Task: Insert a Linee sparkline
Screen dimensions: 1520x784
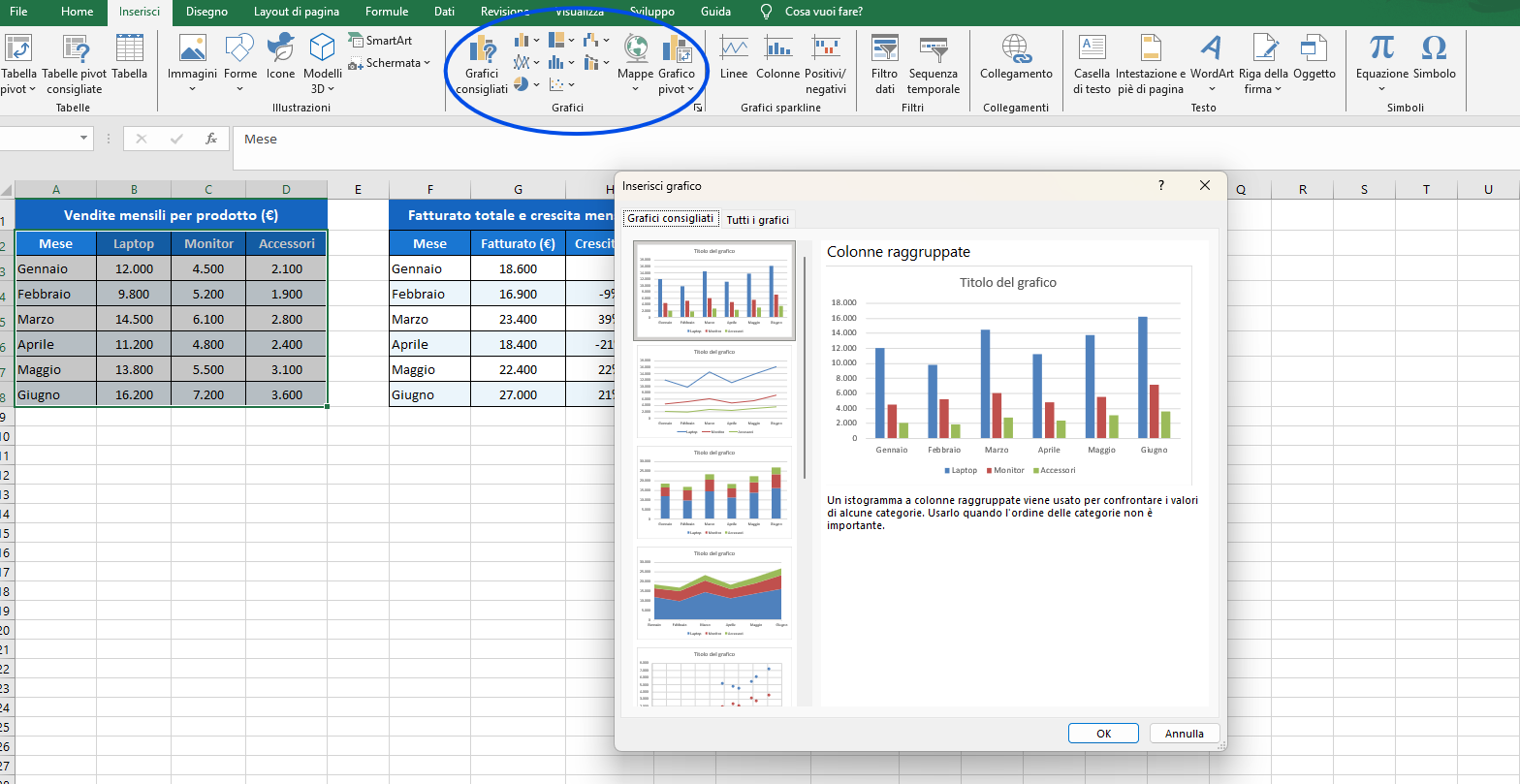Action: point(734,58)
